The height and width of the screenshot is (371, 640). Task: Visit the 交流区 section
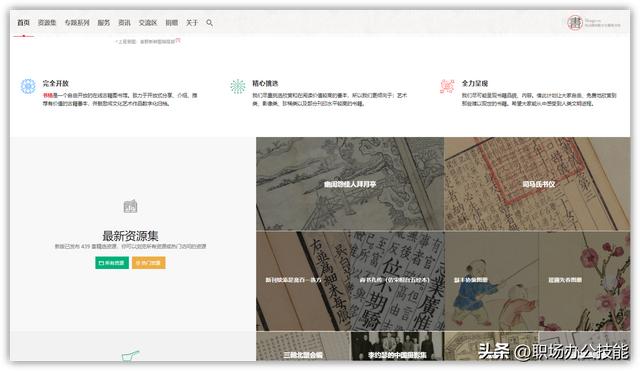[148, 23]
